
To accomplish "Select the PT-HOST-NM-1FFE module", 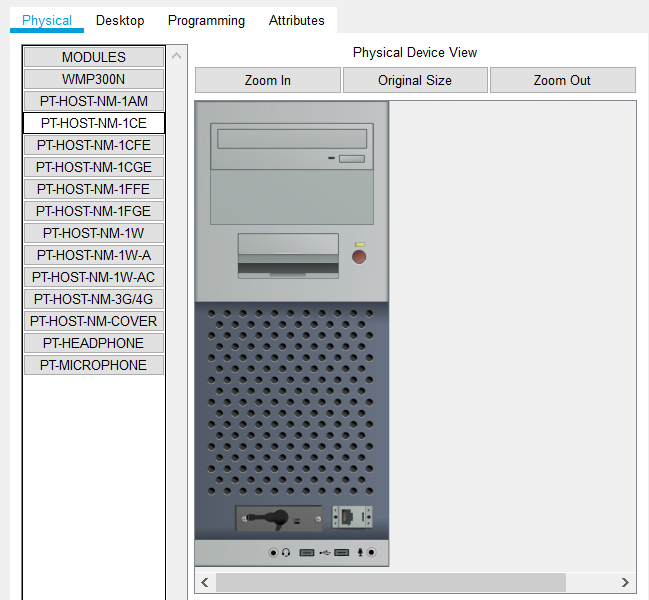I will (x=94, y=189).
